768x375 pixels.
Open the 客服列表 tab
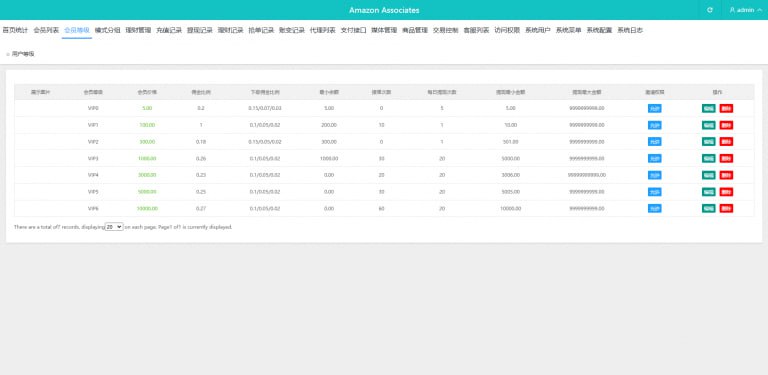[476, 30]
